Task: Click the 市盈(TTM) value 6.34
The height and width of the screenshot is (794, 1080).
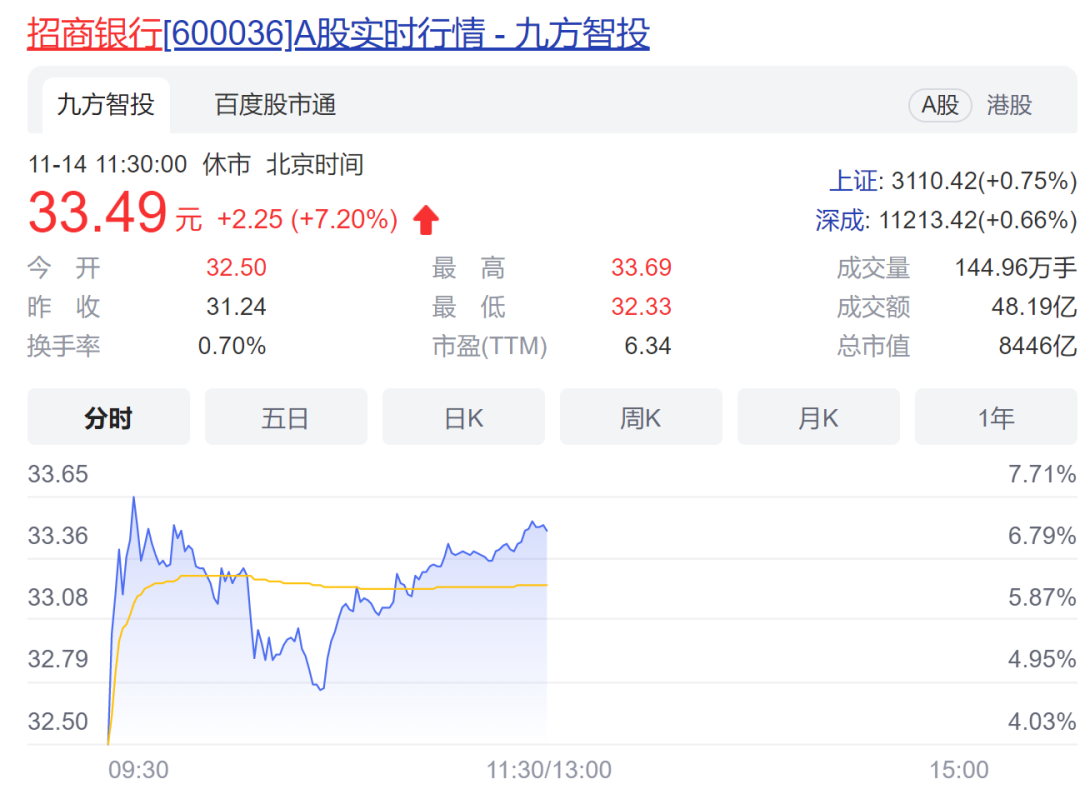Action: point(647,346)
